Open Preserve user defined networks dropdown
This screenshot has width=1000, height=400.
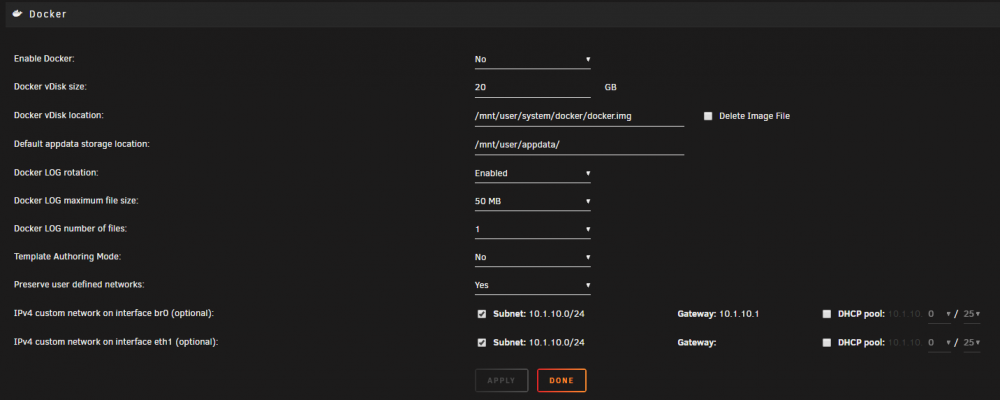coord(533,285)
